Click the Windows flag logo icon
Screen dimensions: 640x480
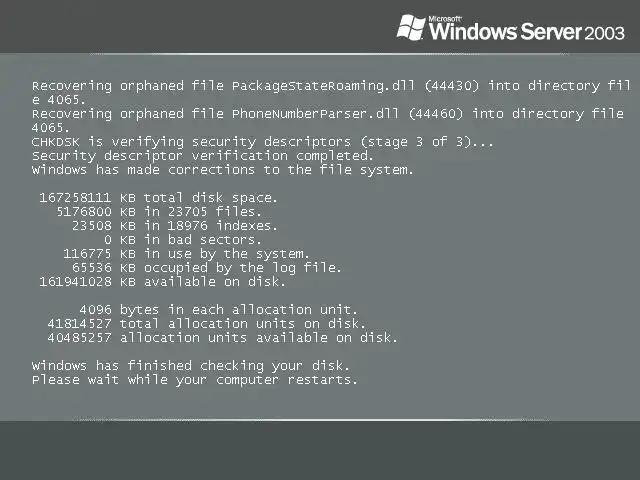pyautogui.click(x=411, y=27)
